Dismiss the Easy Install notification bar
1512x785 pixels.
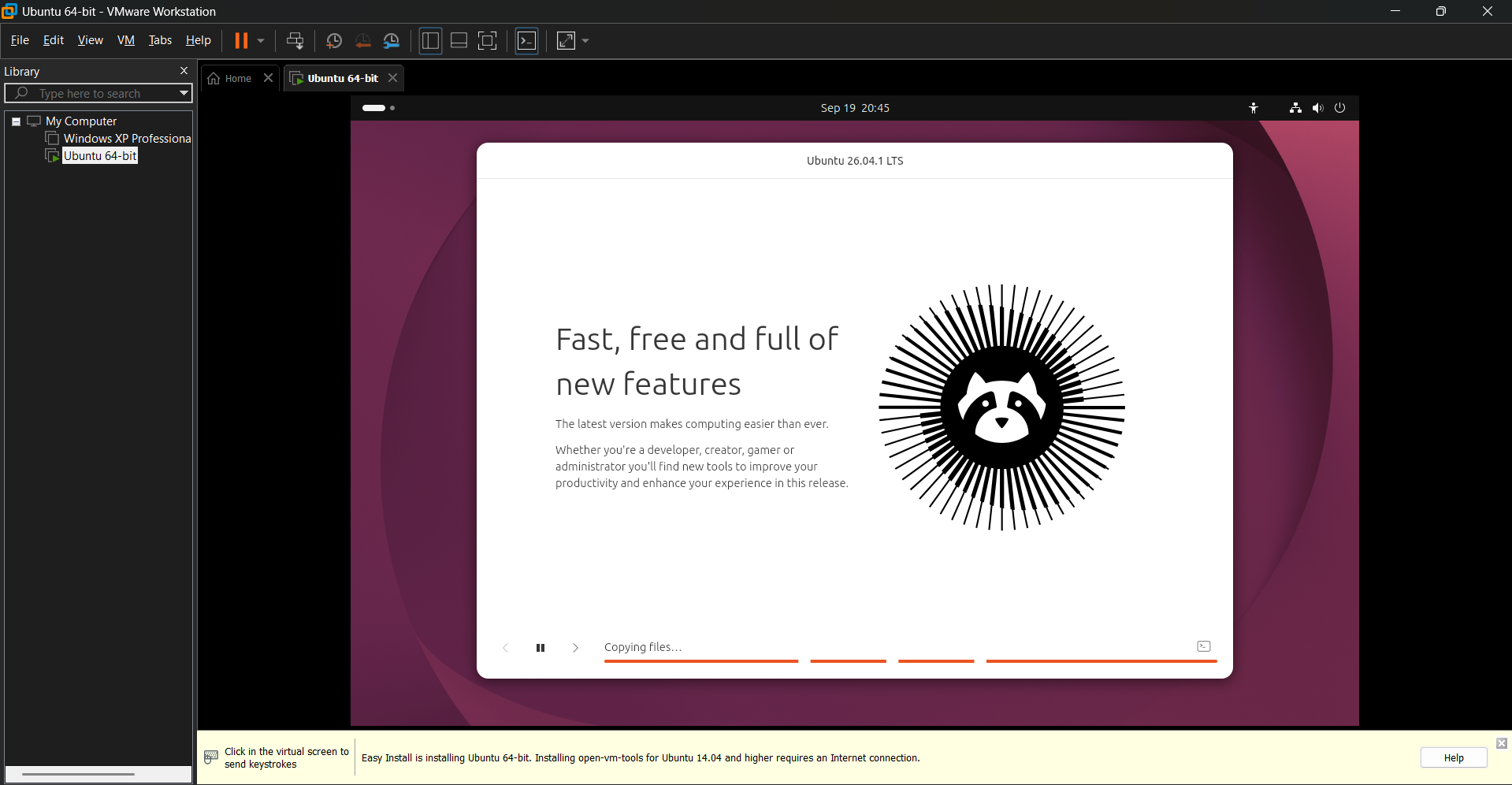coord(1502,743)
